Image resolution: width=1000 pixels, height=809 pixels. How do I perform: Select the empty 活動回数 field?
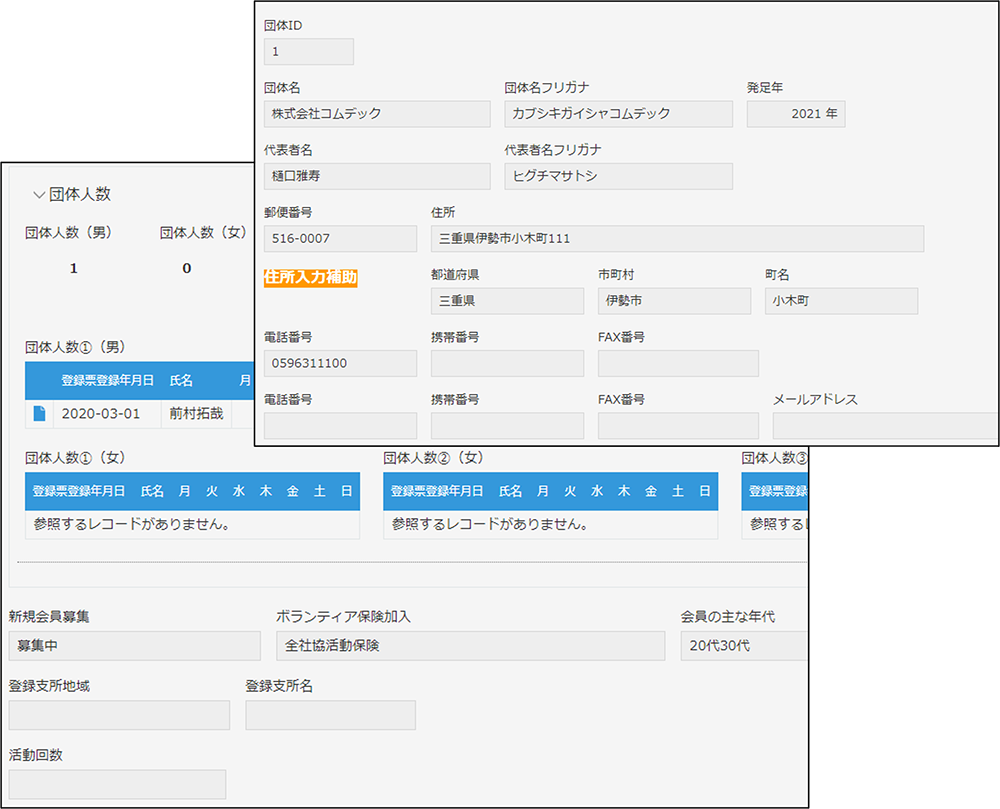pyautogui.click(x=117, y=784)
